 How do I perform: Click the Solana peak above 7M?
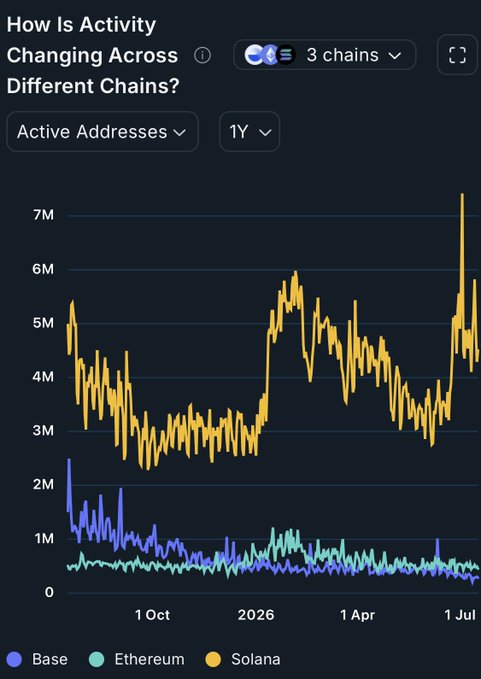click(462, 196)
